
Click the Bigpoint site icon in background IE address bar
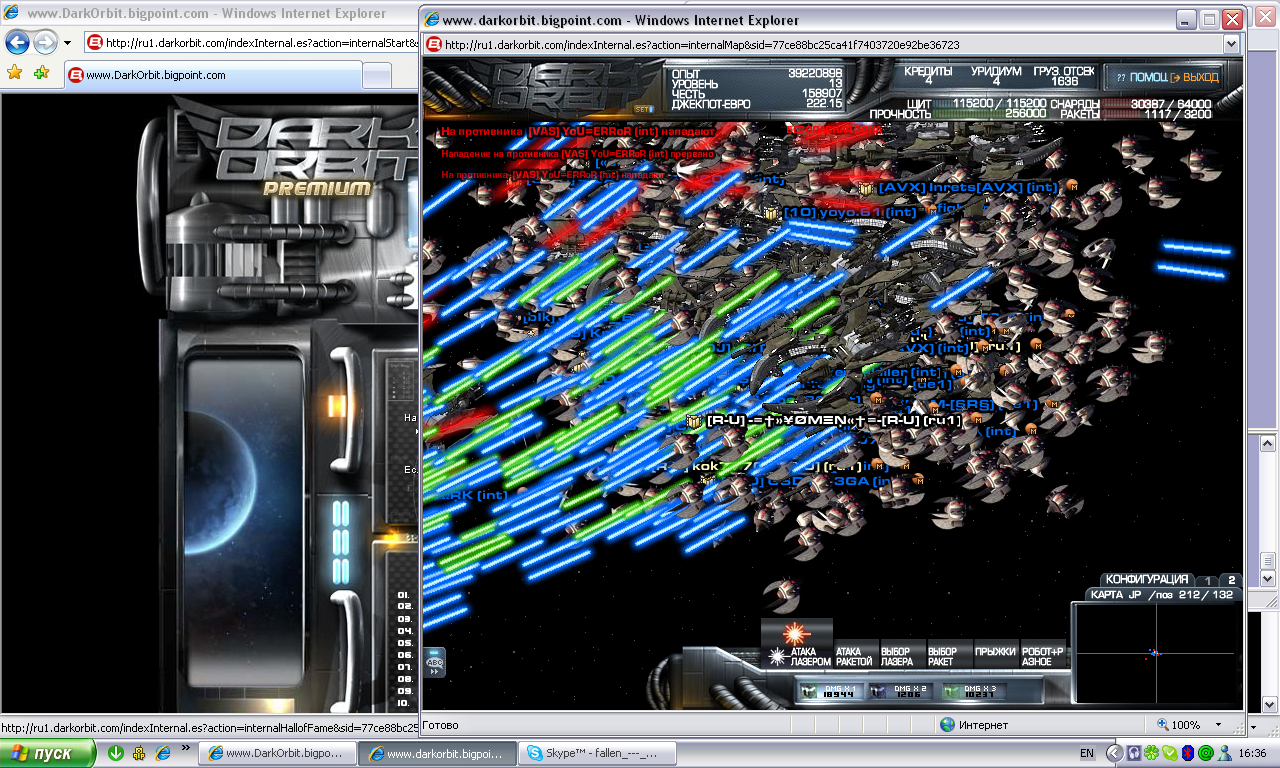95,43
